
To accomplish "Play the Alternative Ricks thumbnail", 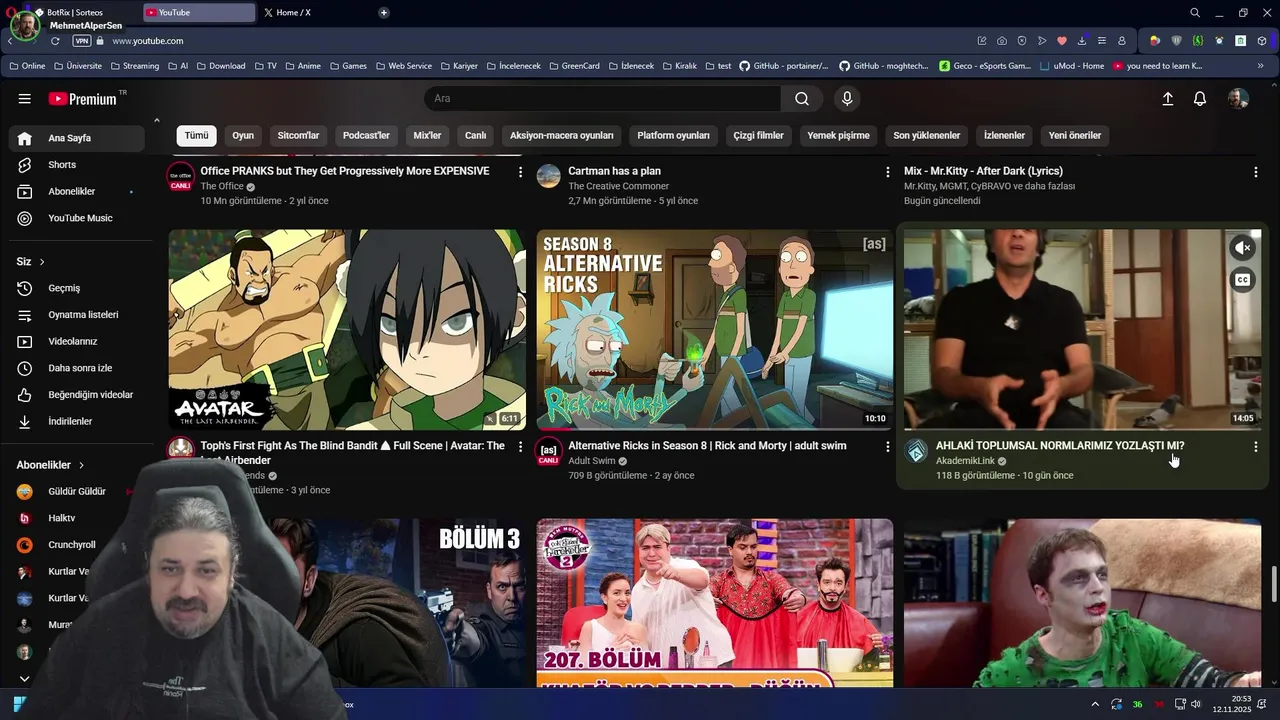I will [715, 330].
